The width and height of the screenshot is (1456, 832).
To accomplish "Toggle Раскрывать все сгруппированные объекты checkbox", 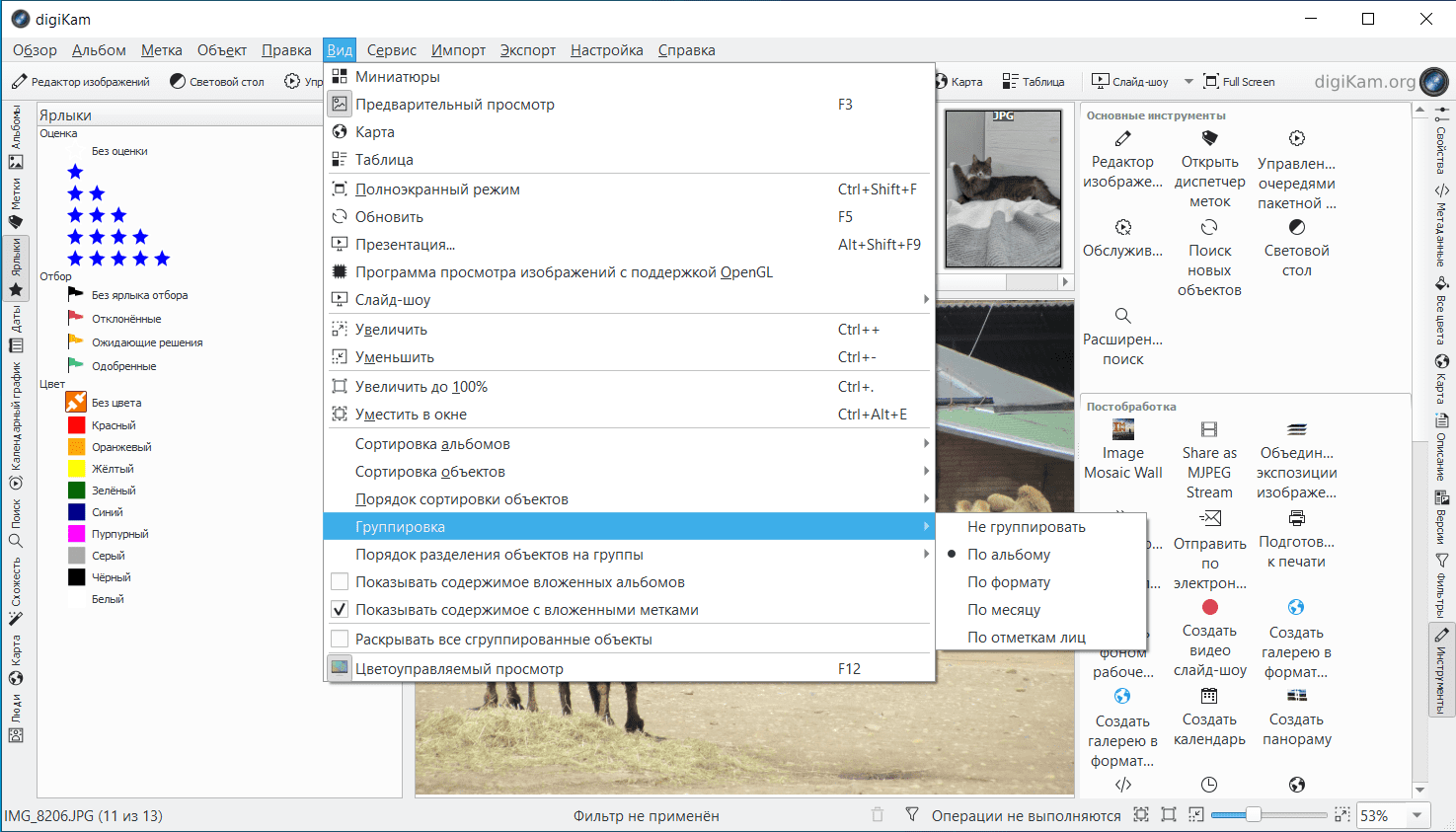I will pyautogui.click(x=340, y=640).
